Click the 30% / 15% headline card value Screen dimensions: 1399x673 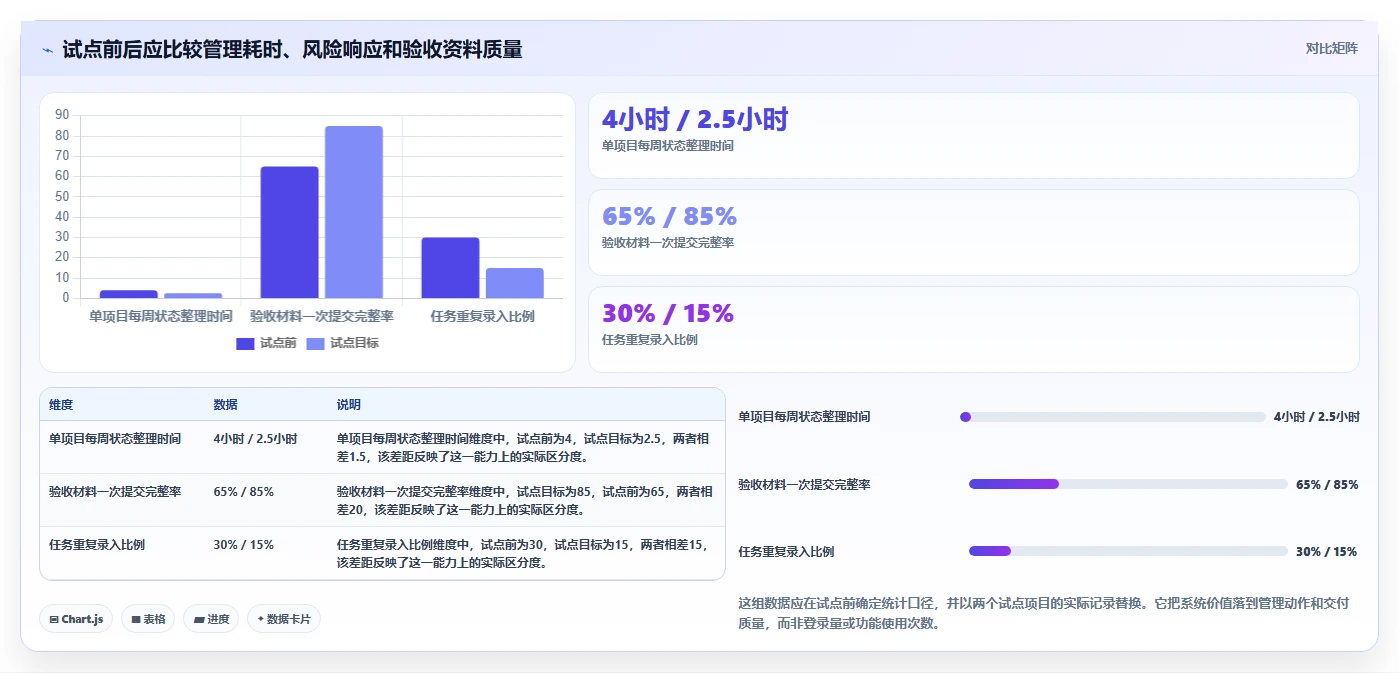coord(668,313)
